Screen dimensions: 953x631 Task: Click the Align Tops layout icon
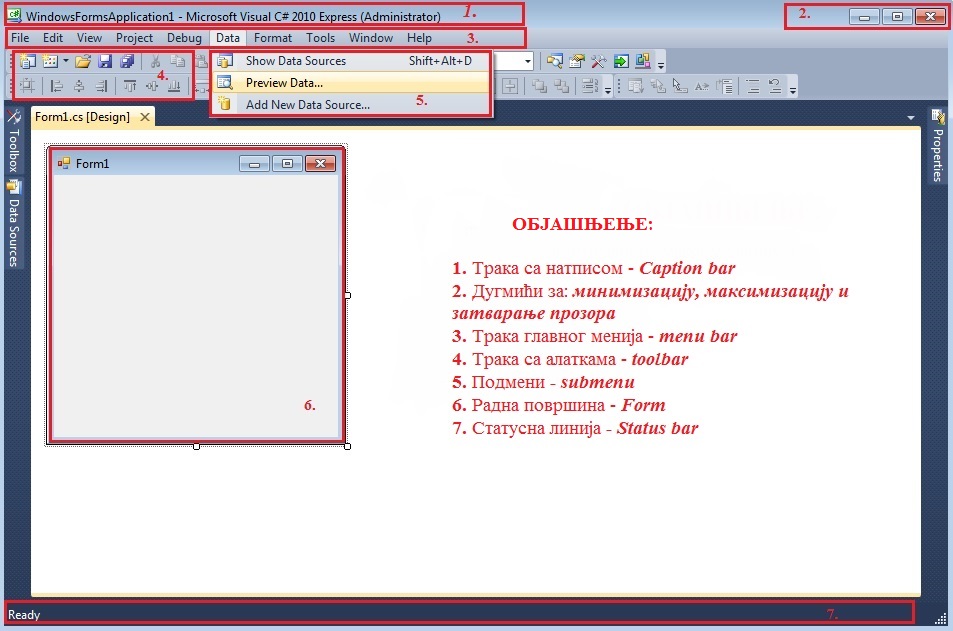click(130, 87)
